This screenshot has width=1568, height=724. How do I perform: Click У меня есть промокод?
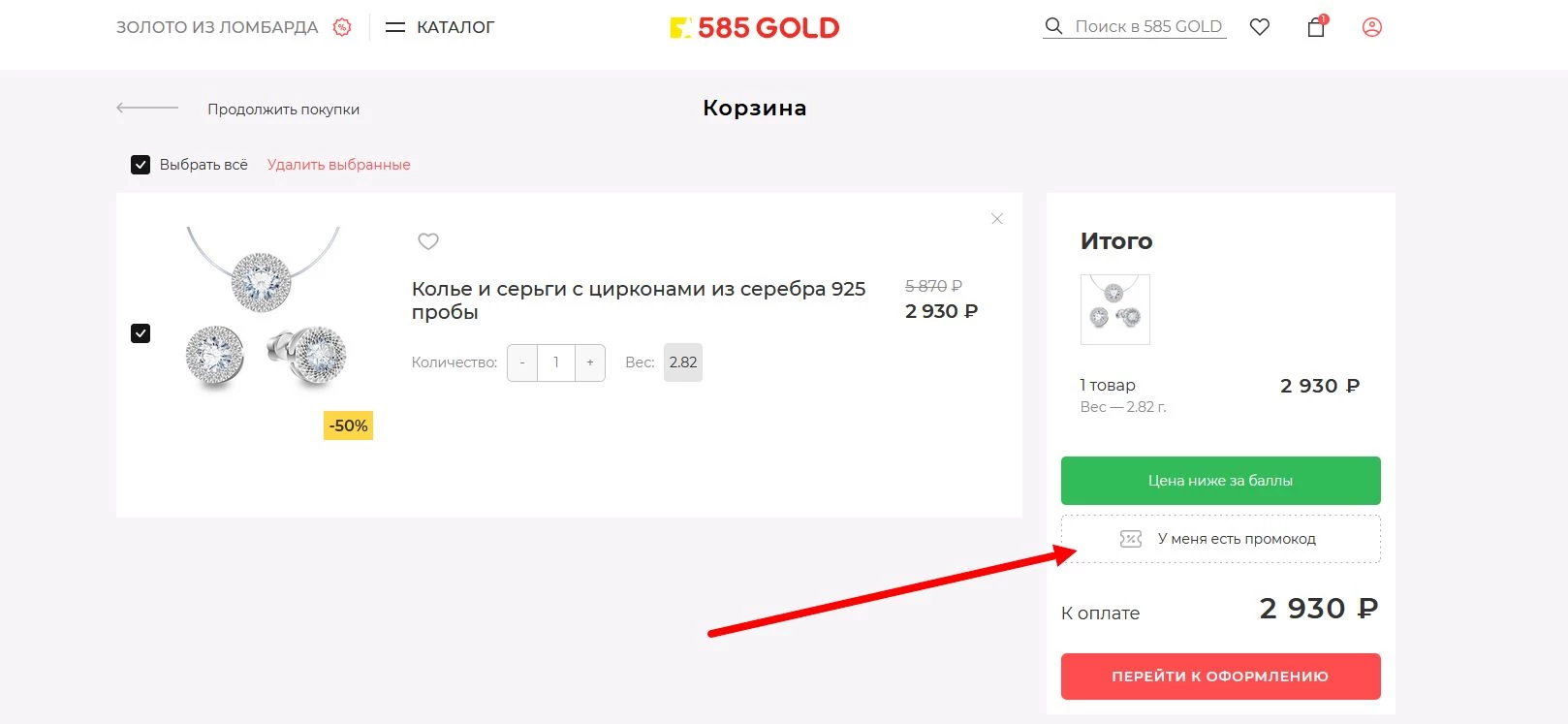tap(1220, 539)
